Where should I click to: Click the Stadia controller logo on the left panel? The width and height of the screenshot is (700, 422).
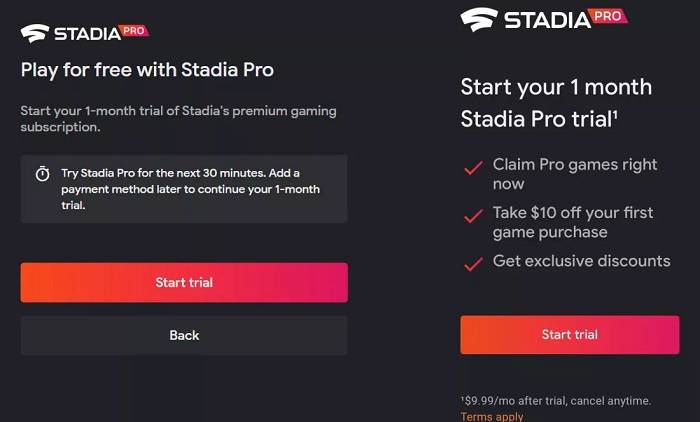(x=35, y=33)
